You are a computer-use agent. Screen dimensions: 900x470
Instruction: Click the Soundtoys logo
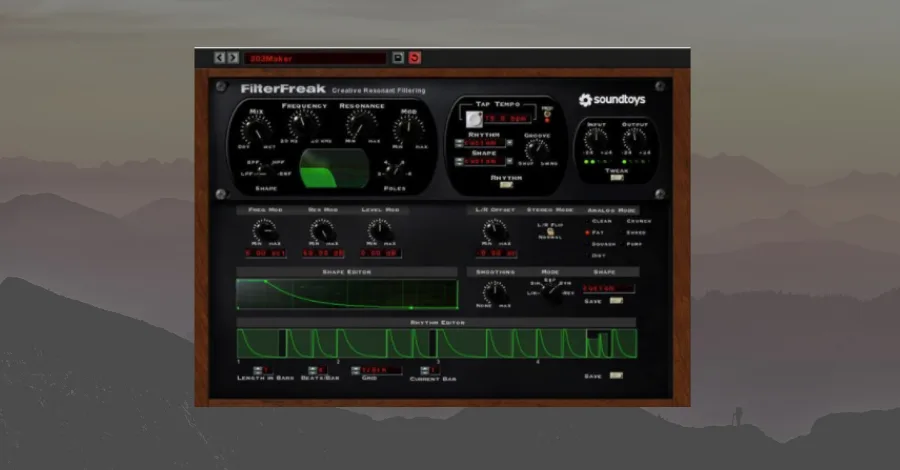click(x=612, y=100)
